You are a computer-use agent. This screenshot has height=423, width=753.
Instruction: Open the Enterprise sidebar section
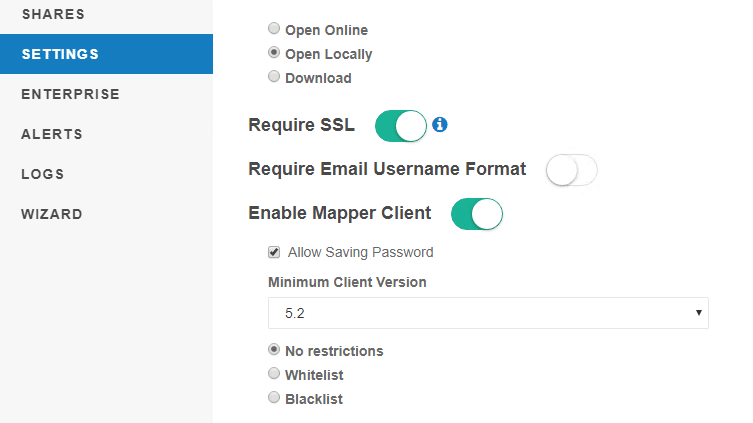point(70,94)
